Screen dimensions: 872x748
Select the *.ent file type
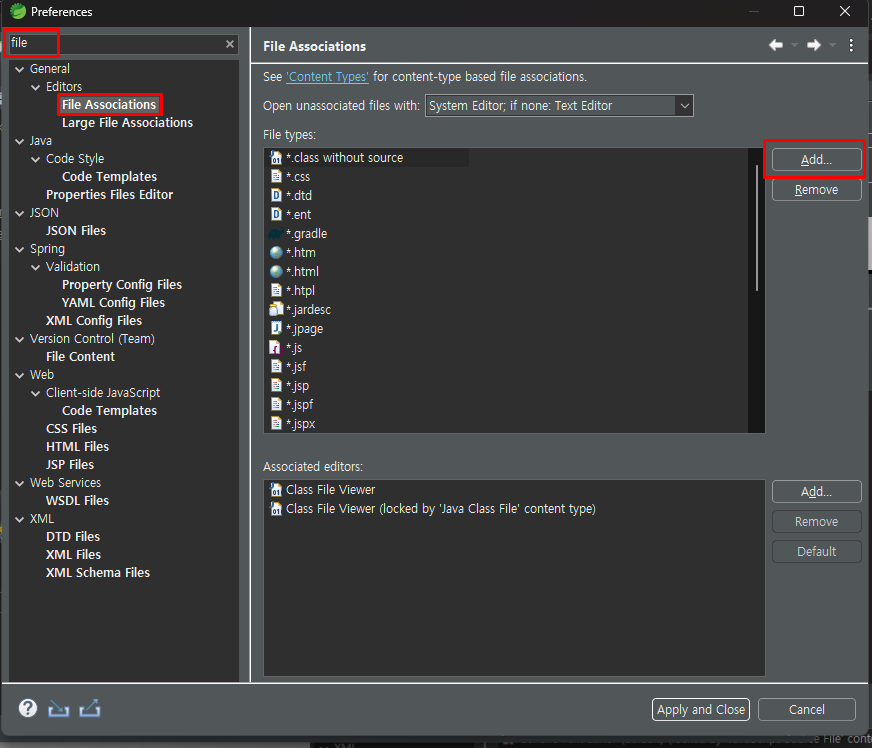290,215
